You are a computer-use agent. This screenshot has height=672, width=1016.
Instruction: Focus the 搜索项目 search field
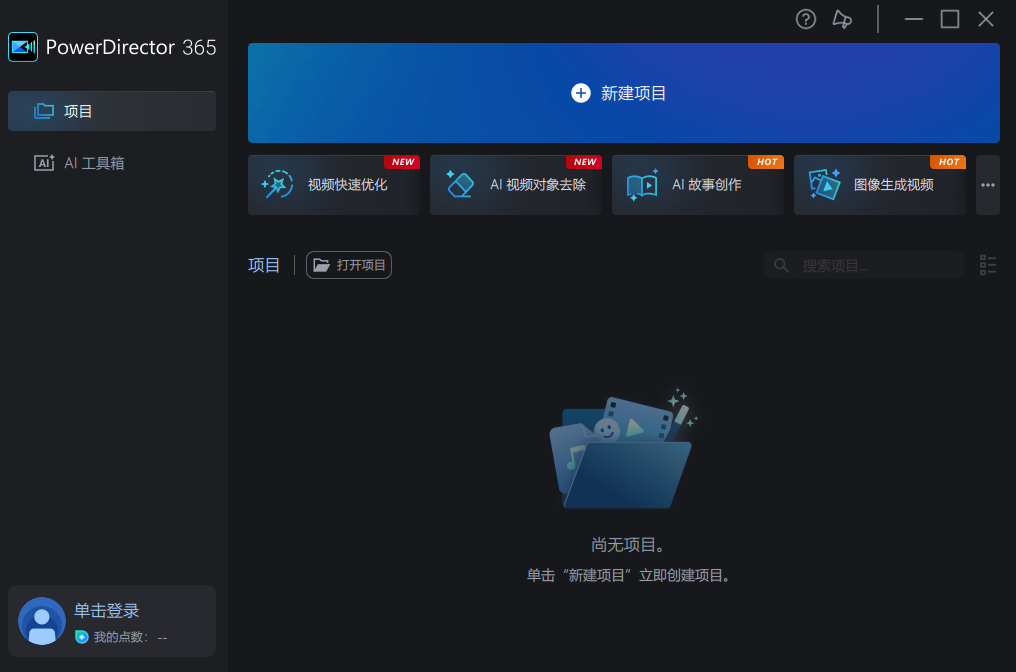click(x=864, y=265)
